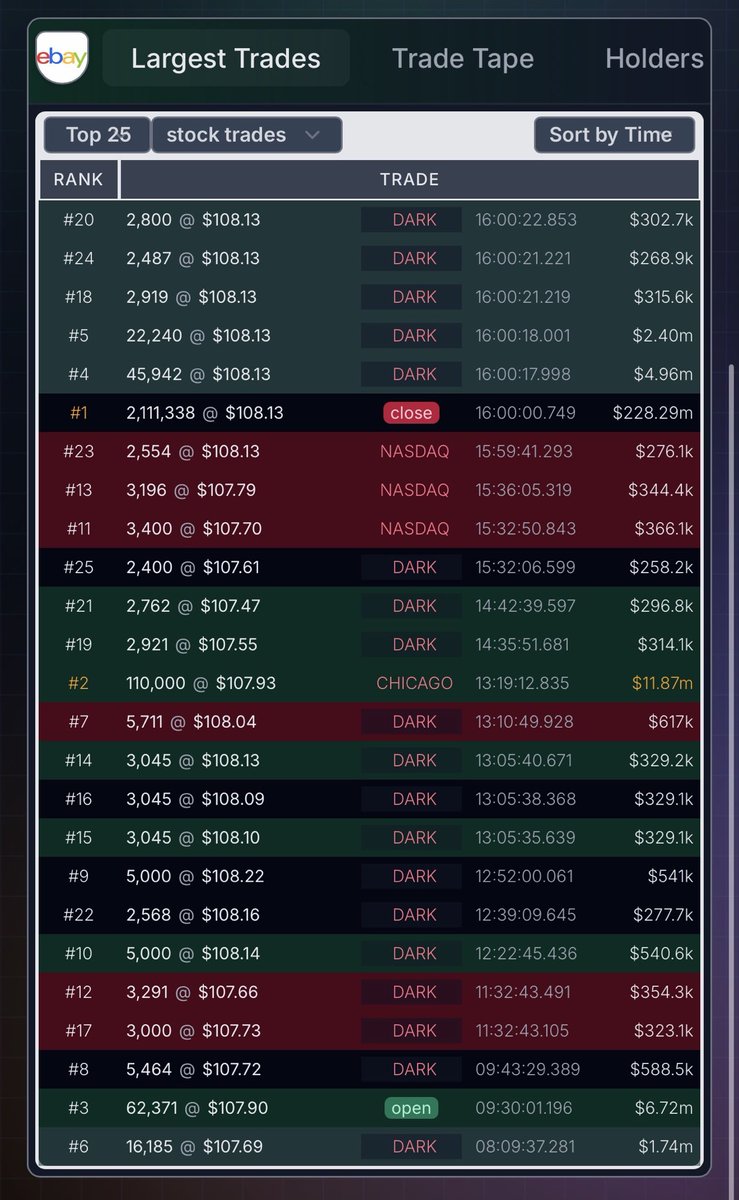Viewport: 739px width, 1200px height.
Task: Click the $6.72m value
Action: (664, 1108)
